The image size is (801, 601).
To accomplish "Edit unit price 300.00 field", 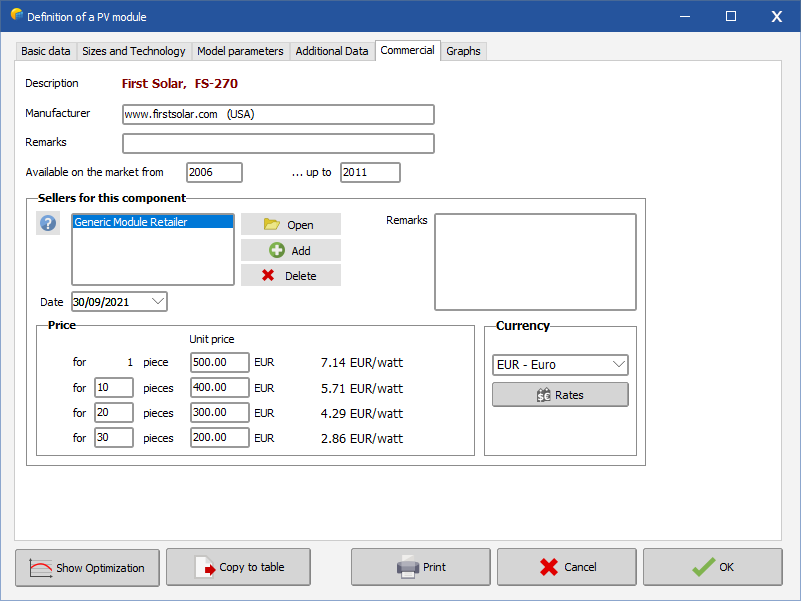I will click(x=220, y=412).
